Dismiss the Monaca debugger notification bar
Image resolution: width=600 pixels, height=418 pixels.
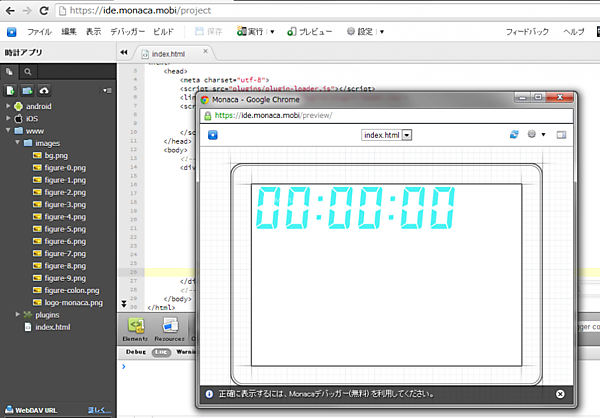pyautogui.click(x=560, y=394)
